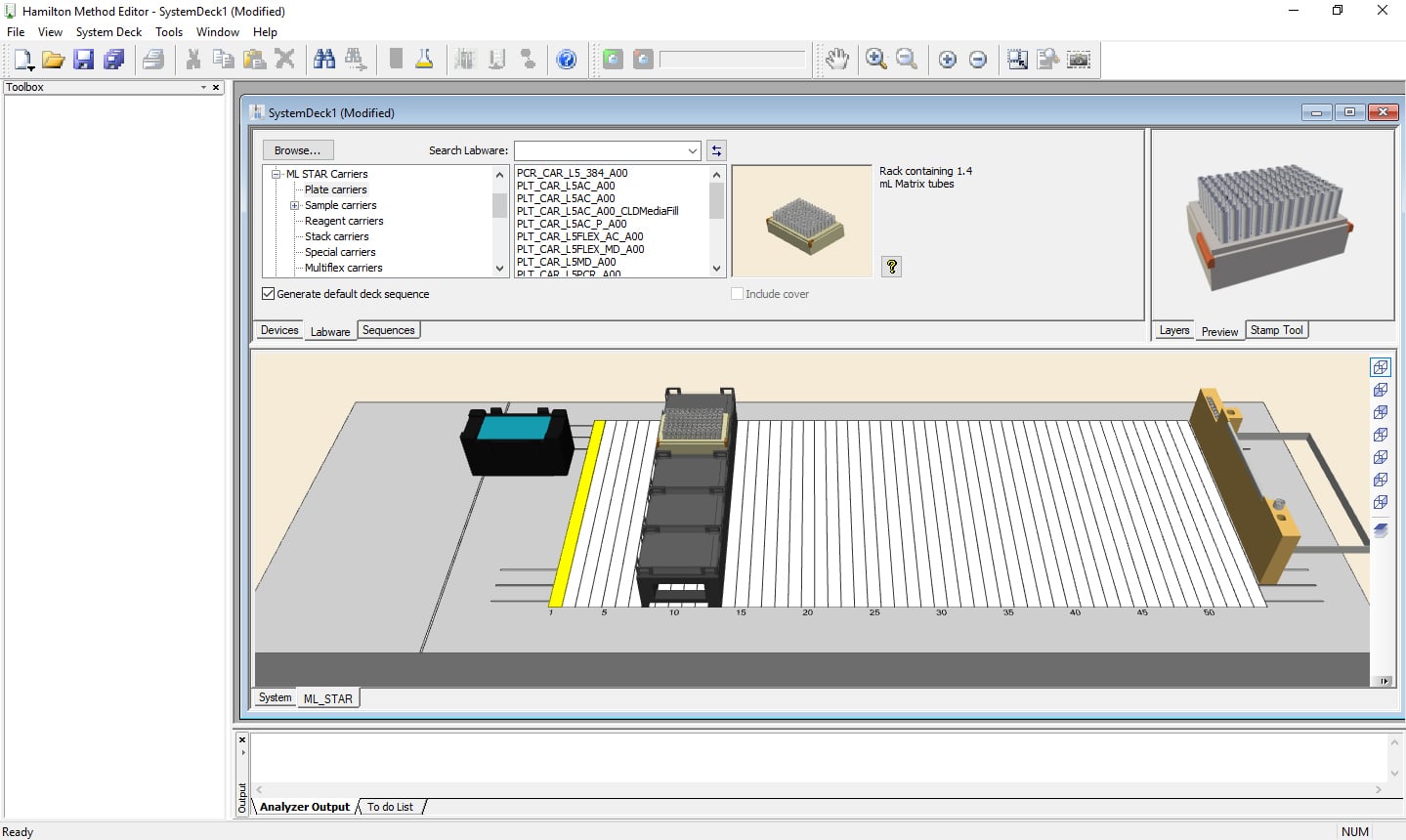Click labware list scrollbar down arrow
1406x840 pixels.
(x=716, y=269)
